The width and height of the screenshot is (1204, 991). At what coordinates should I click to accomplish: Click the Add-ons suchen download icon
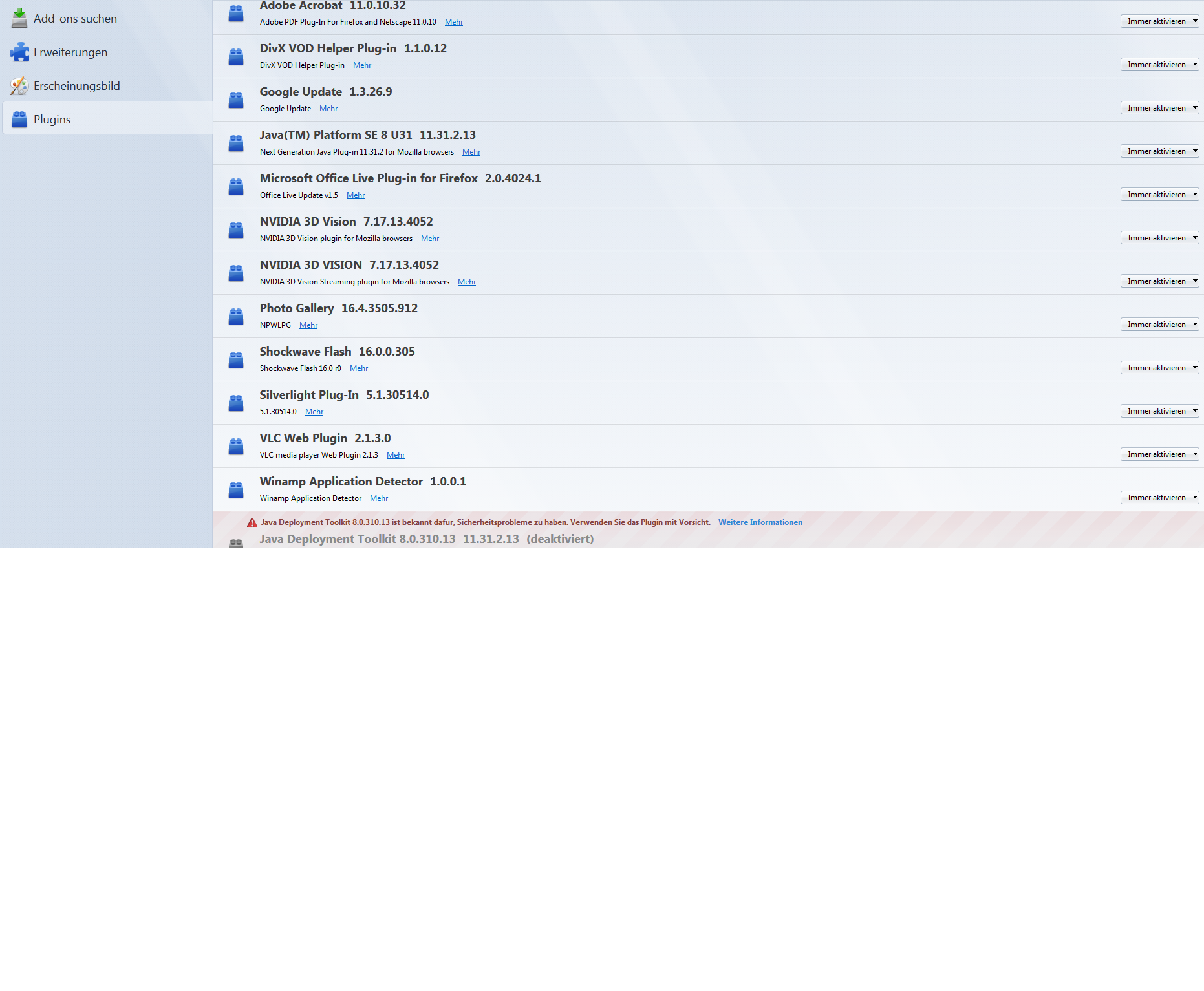pos(19,18)
